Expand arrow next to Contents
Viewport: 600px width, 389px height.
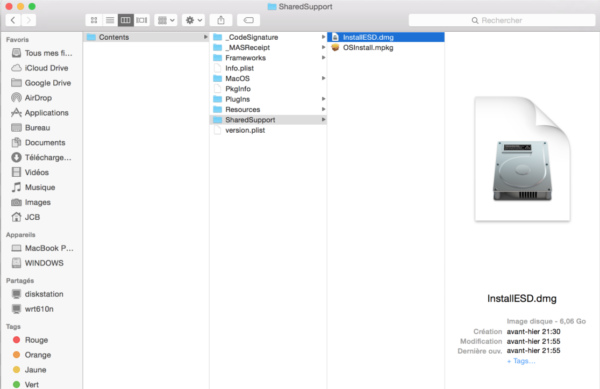click(205, 37)
